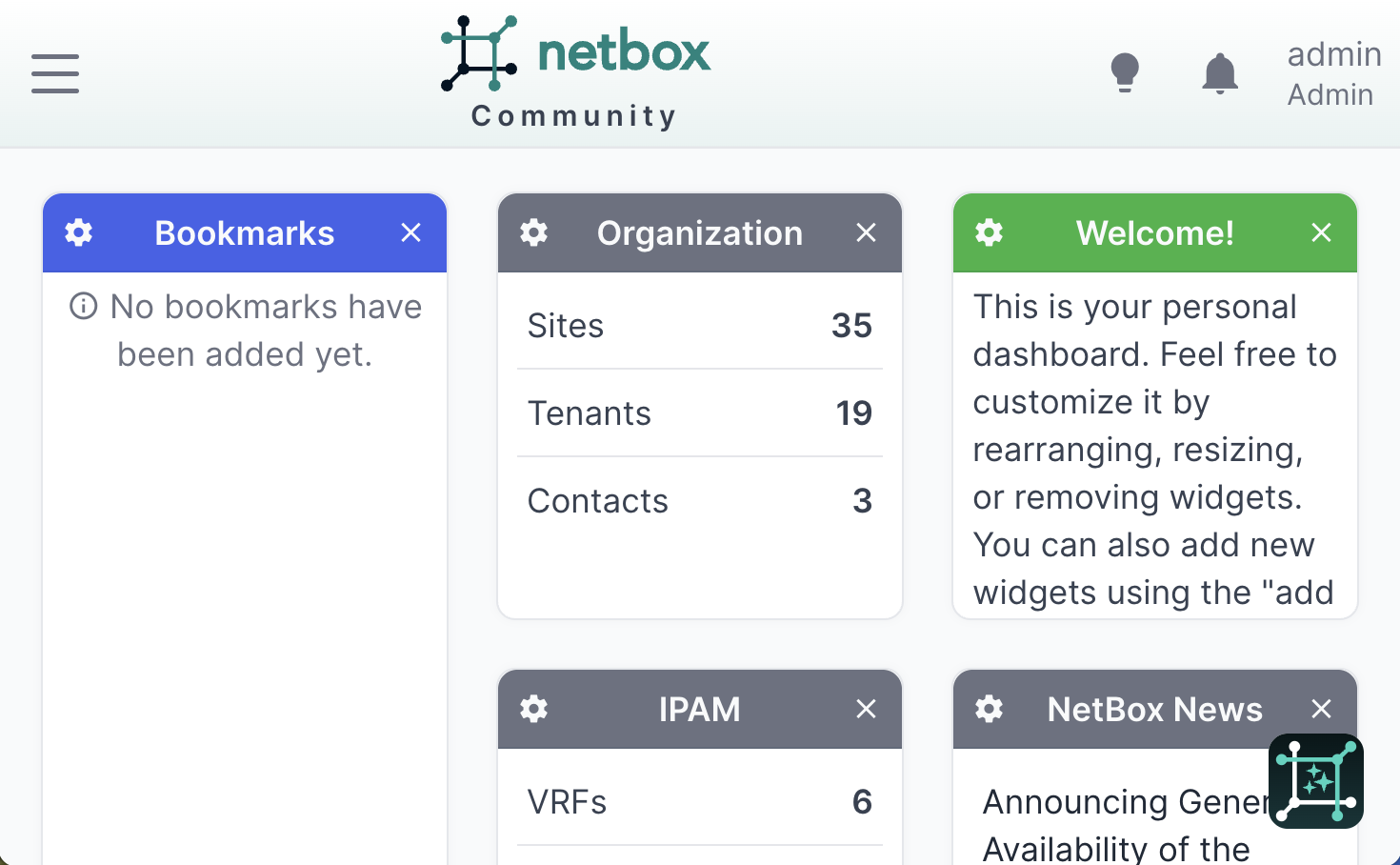Click the NetBox Community logo
The image size is (1400, 865).
[x=575, y=72]
